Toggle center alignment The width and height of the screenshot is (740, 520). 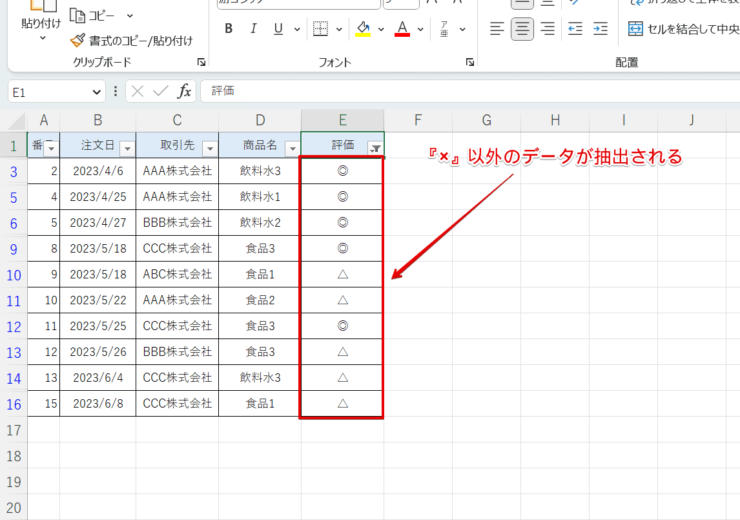522,28
